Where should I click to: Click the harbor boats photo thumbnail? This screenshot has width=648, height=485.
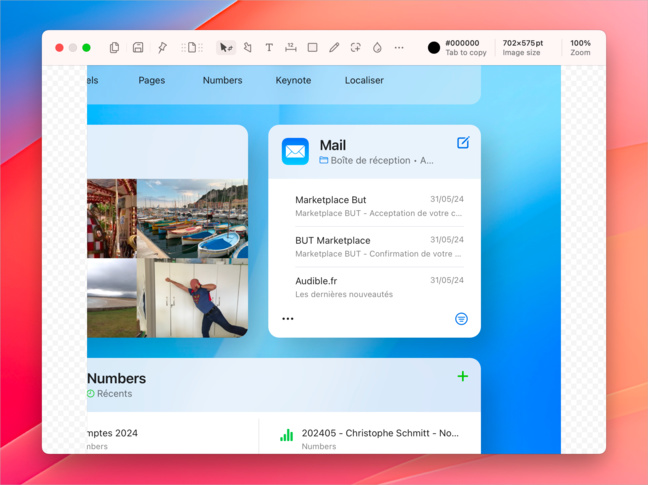tap(193, 218)
